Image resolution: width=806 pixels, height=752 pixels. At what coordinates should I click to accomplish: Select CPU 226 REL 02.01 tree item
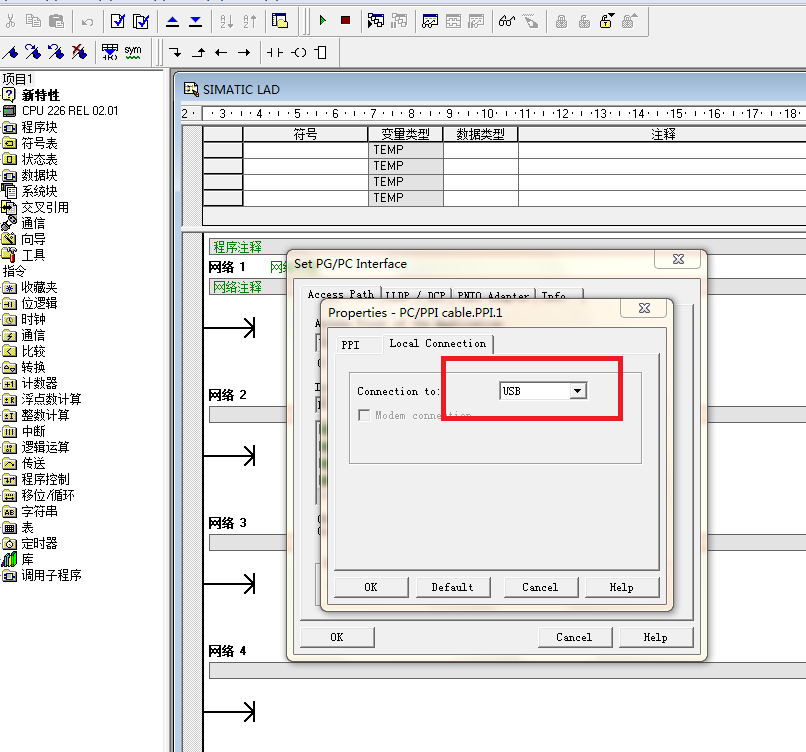pyautogui.click(x=69, y=111)
